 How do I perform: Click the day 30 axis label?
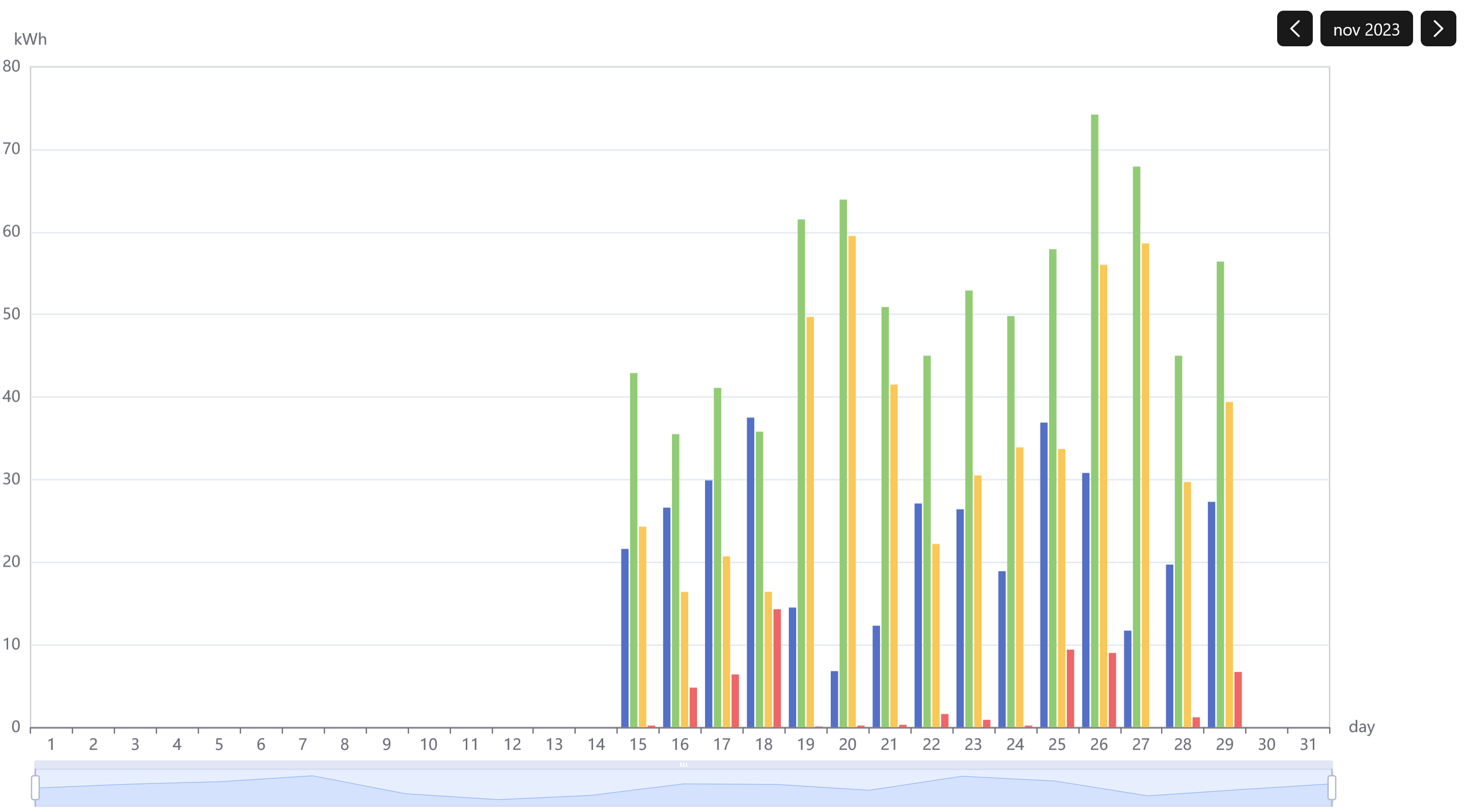pos(1266,744)
